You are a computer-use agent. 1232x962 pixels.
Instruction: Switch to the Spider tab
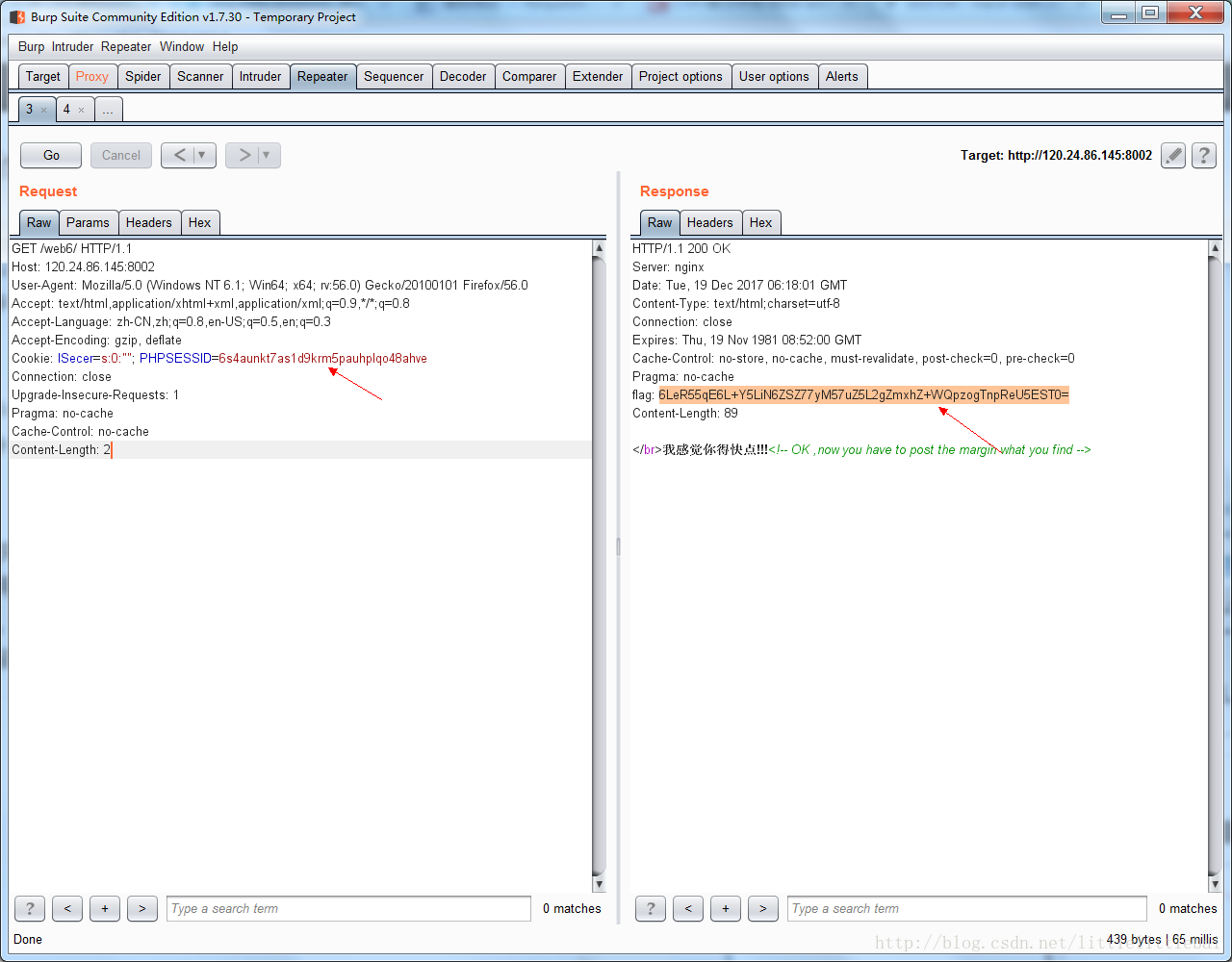point(143,76)
